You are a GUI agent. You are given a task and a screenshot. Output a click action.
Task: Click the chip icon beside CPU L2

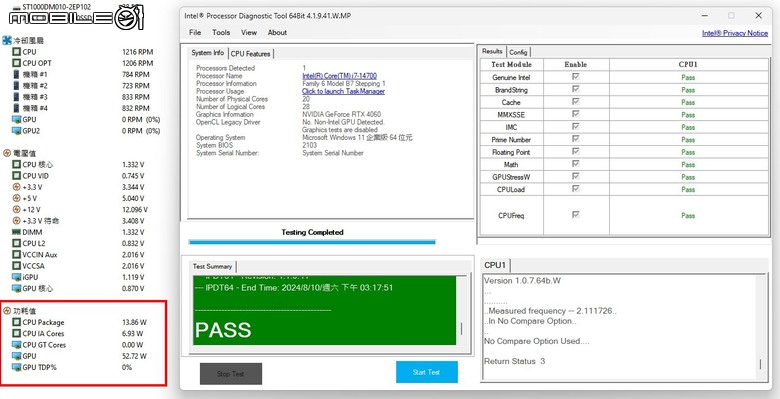tap(16, 243)
